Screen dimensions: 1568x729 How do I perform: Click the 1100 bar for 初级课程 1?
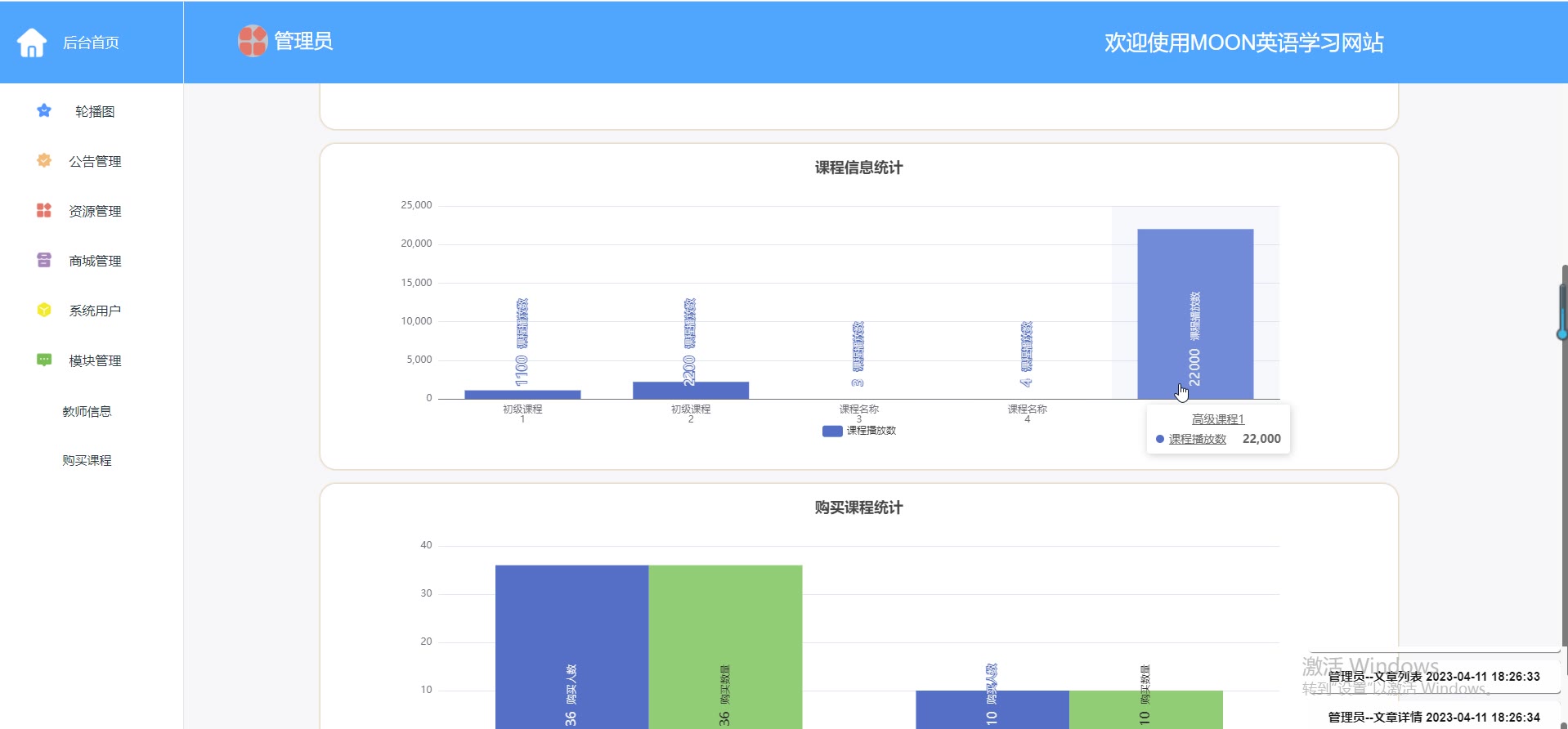[x=522, y=394]
